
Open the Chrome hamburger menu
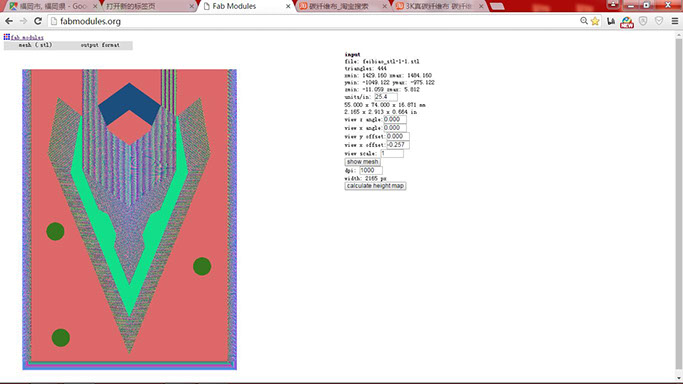pyautogui.click(x=675, y=21)
